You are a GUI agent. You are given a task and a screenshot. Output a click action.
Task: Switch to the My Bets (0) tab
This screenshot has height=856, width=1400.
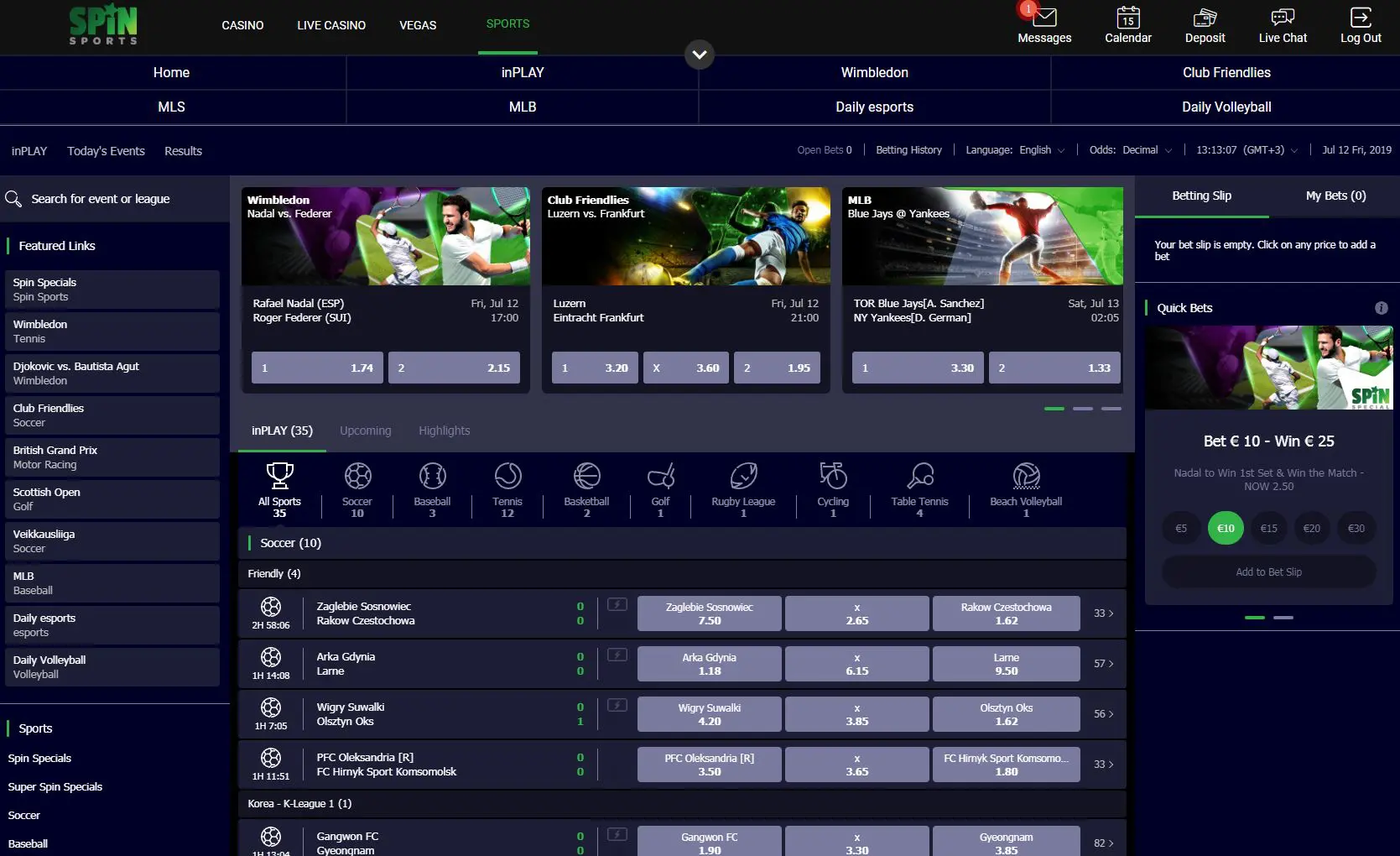coord(1335,196)
